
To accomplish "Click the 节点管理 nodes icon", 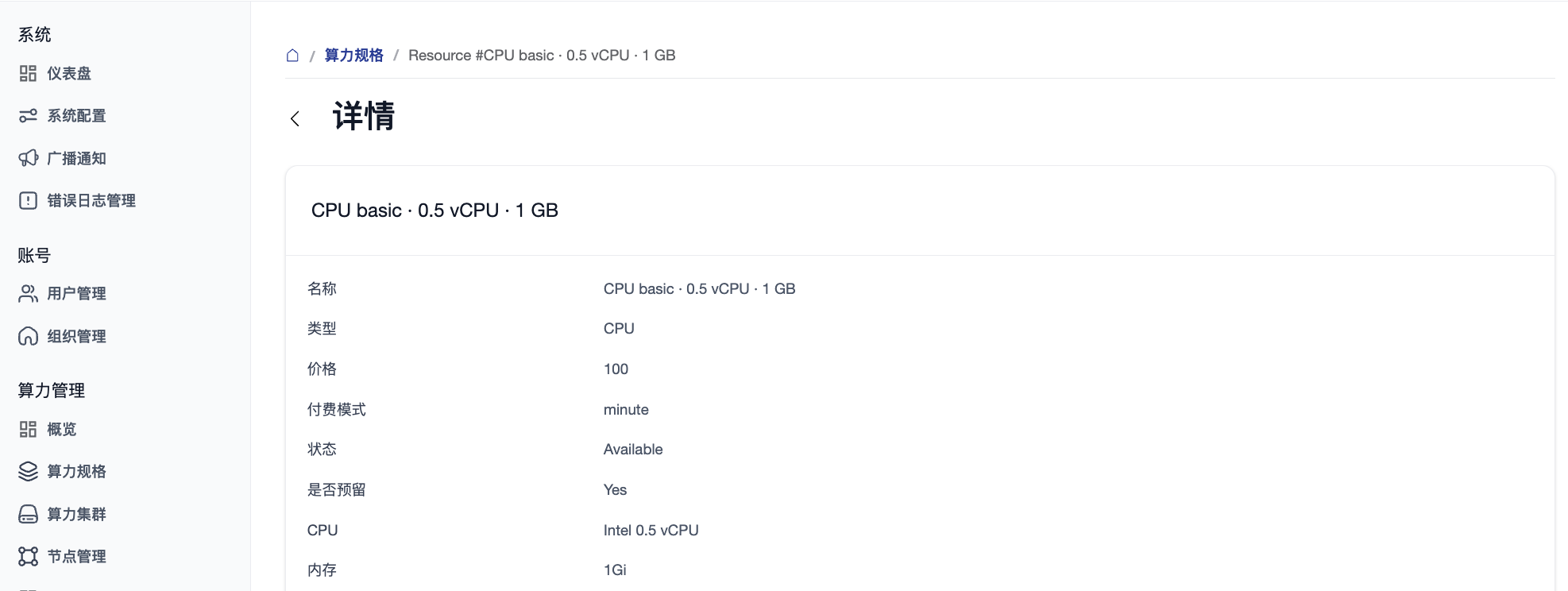I will (28, 557).
